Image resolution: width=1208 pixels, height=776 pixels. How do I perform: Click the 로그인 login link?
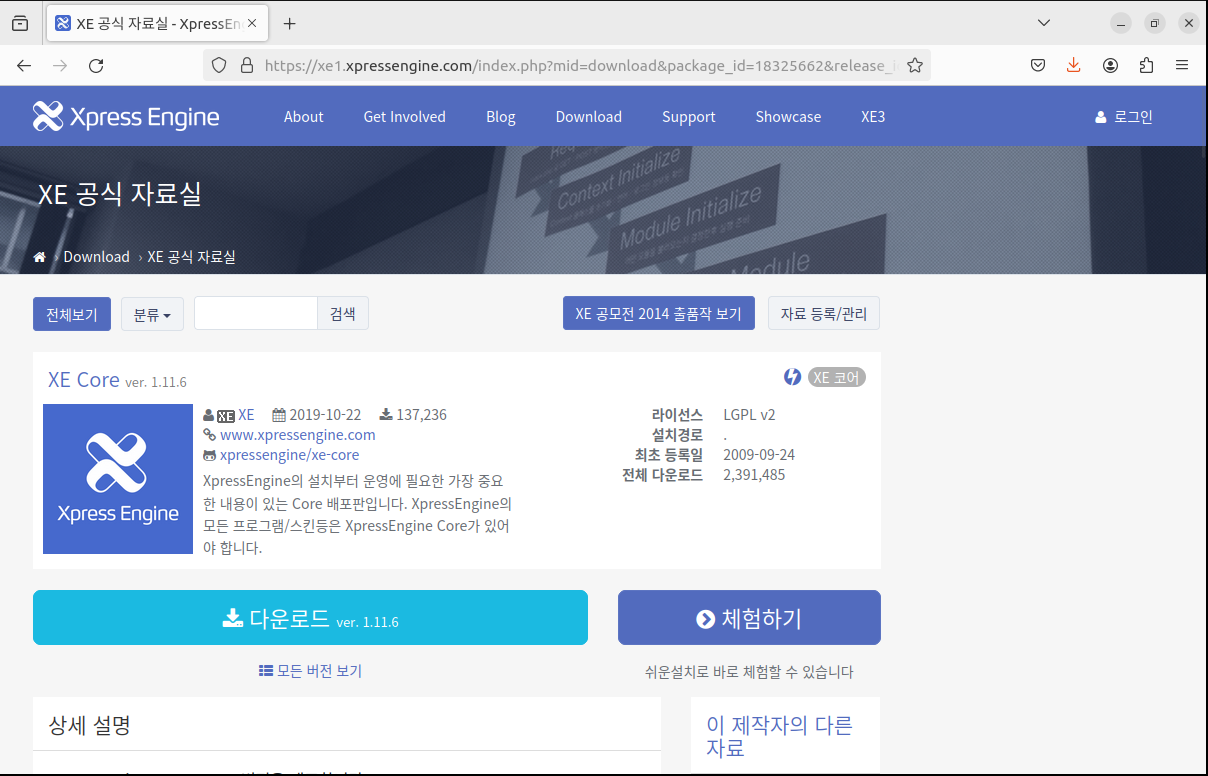click(1124, 116)
